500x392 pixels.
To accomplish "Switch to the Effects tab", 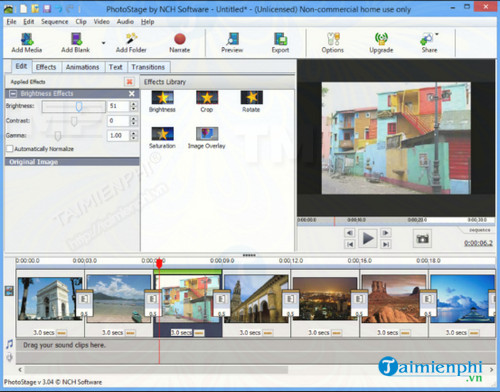I will (x=46, y=67).
